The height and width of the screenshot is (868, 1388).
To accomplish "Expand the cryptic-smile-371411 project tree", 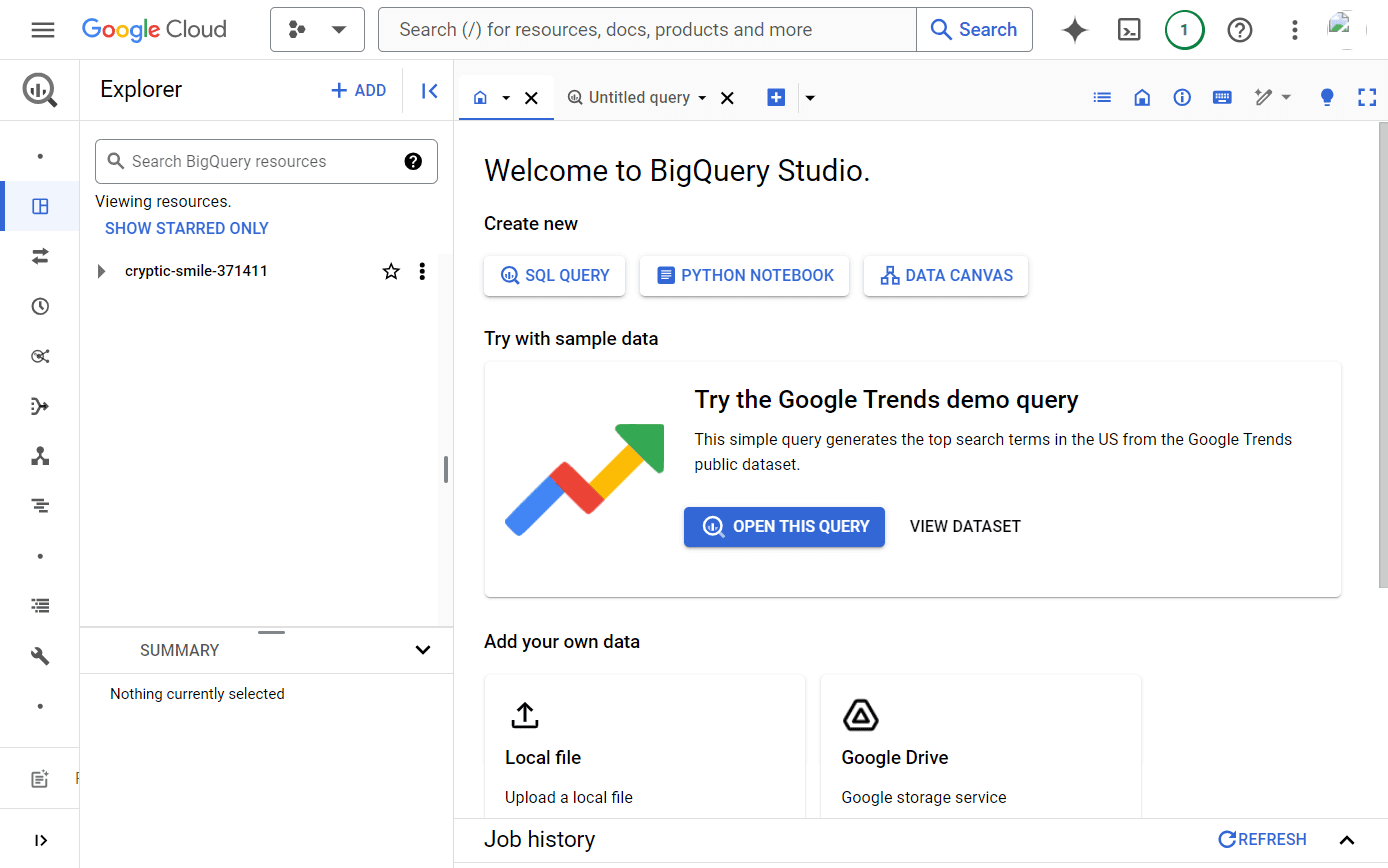I will [x=100, y=271].
